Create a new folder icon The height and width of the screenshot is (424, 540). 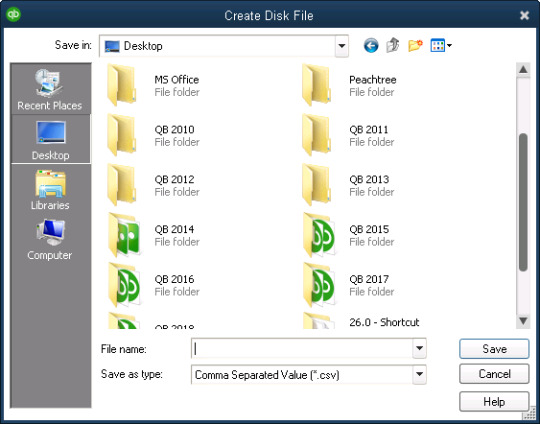coord(415,45)
